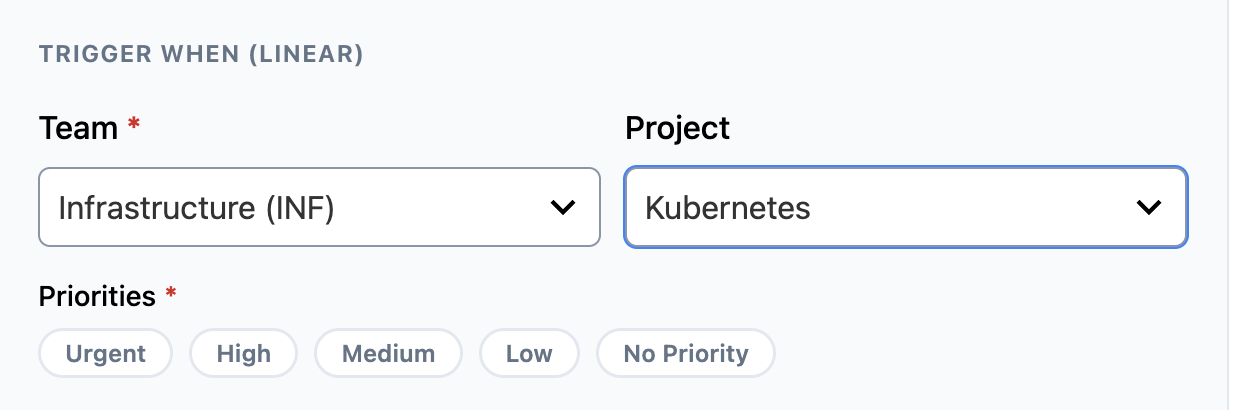This screenshot has width=1236, height=410.
Task: Toggle the Urgent priority chip
Action: pos(106,353)
